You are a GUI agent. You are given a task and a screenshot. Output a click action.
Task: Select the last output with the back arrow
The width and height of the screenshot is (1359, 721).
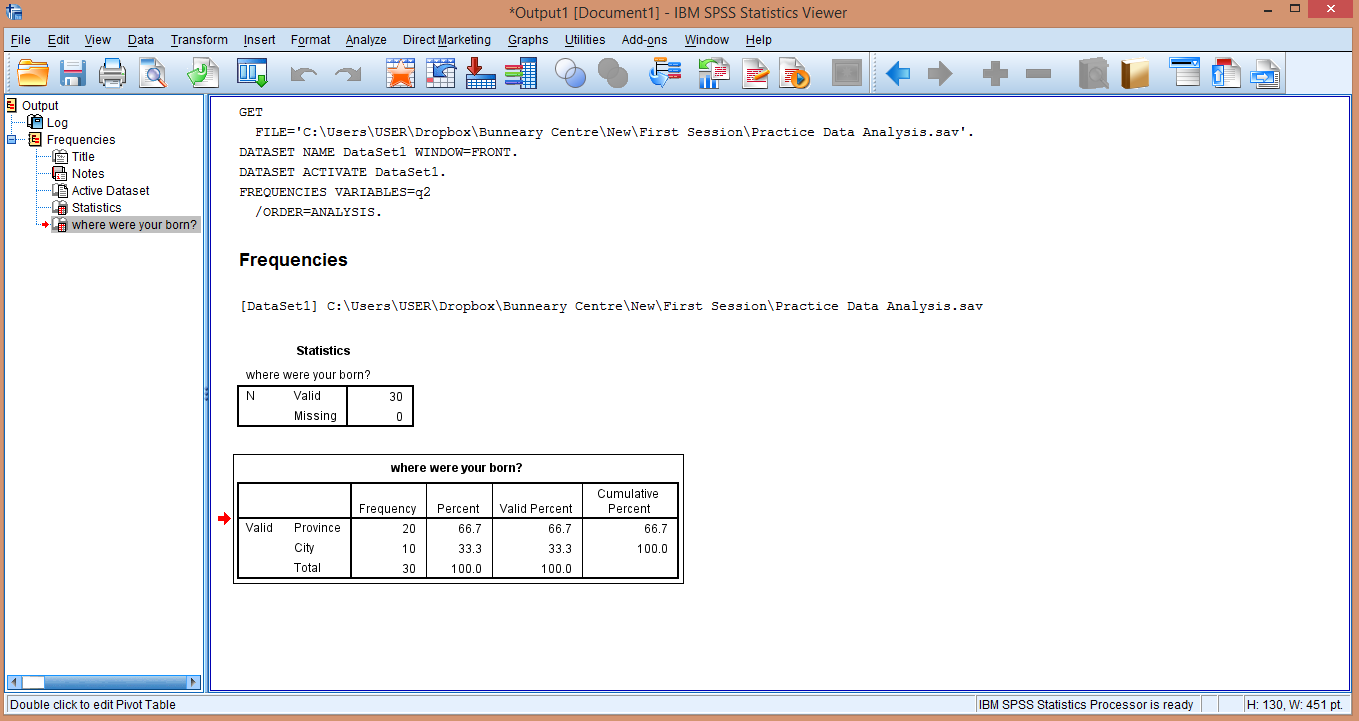coord(897,72)
